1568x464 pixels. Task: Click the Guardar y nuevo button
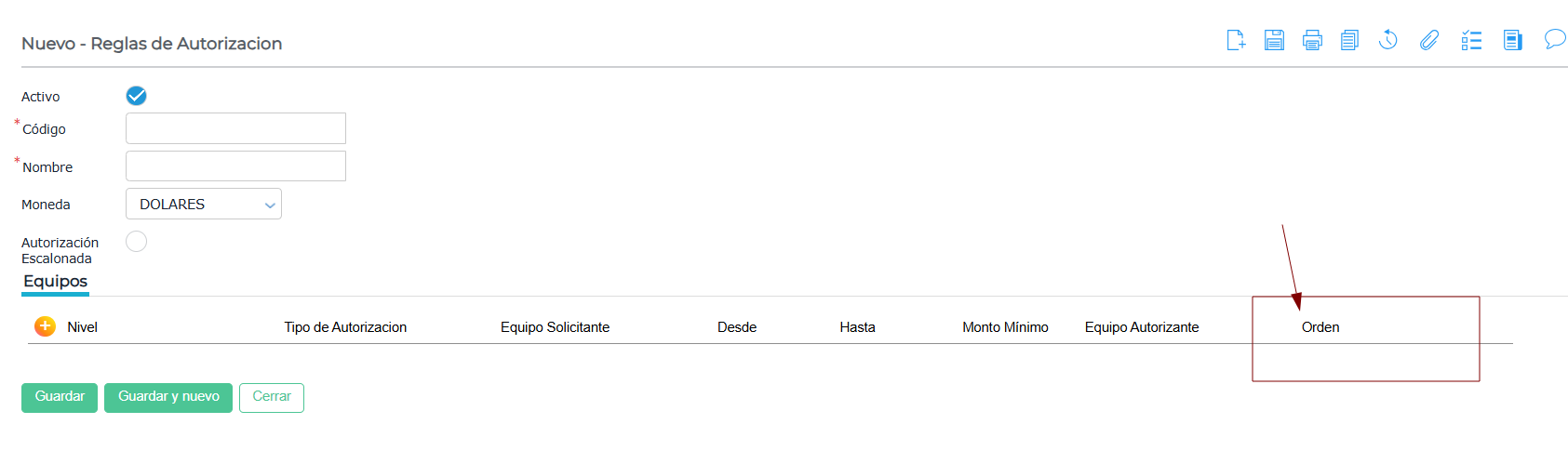coord(168,397)
